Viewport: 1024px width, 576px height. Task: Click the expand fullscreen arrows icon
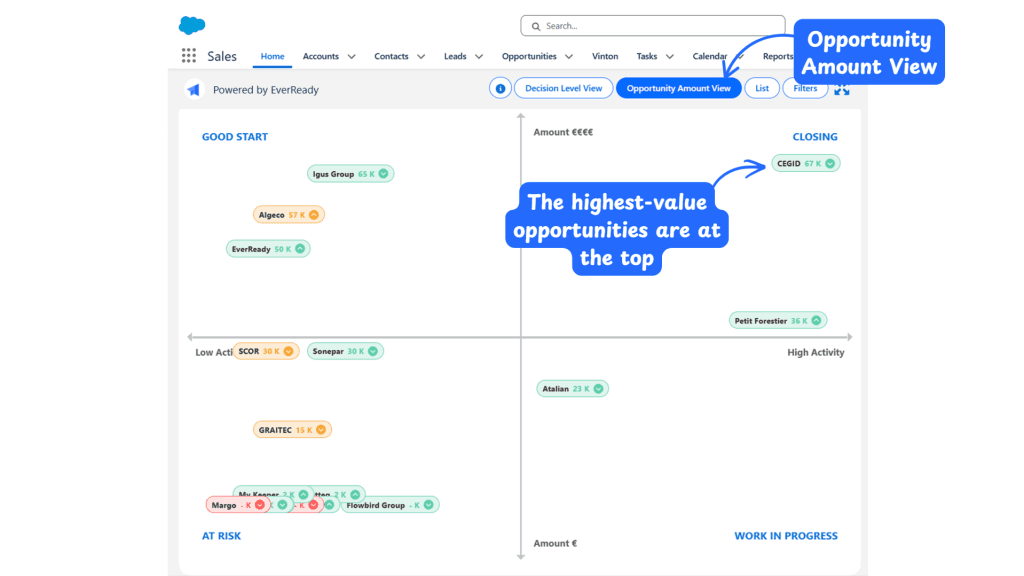tap(842, 89)
